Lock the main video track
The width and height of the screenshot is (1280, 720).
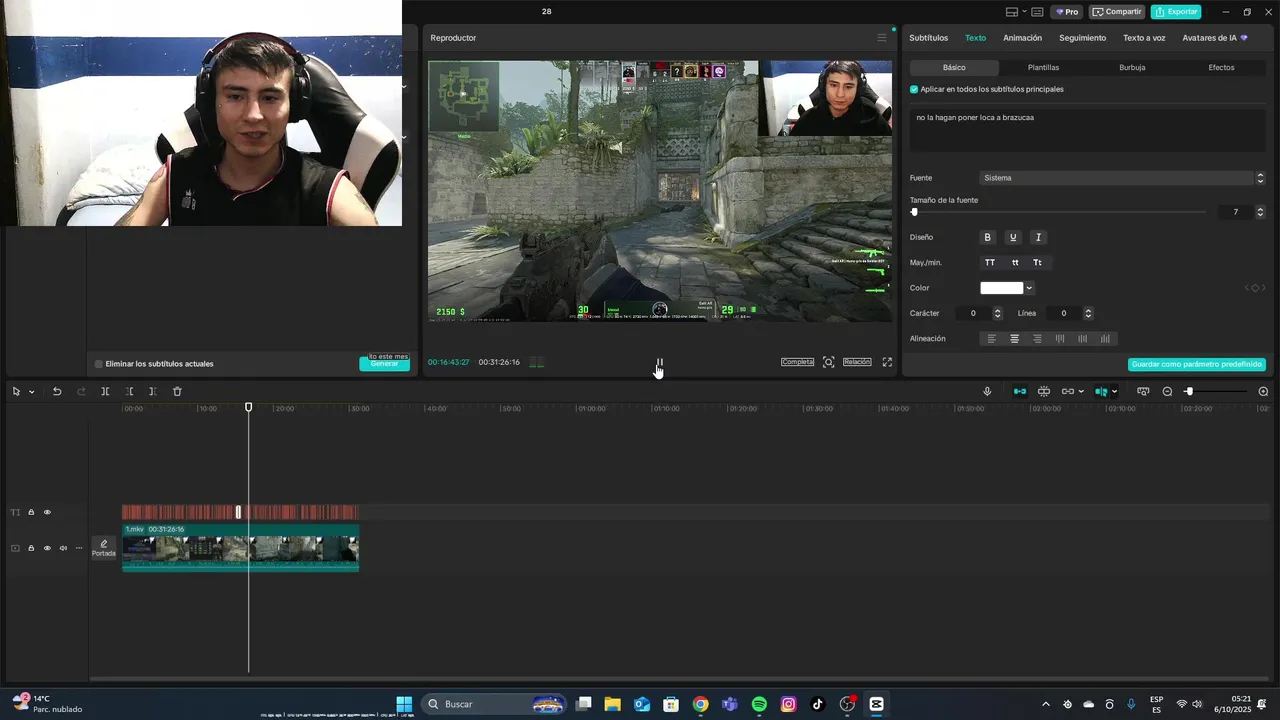[31, 548]
